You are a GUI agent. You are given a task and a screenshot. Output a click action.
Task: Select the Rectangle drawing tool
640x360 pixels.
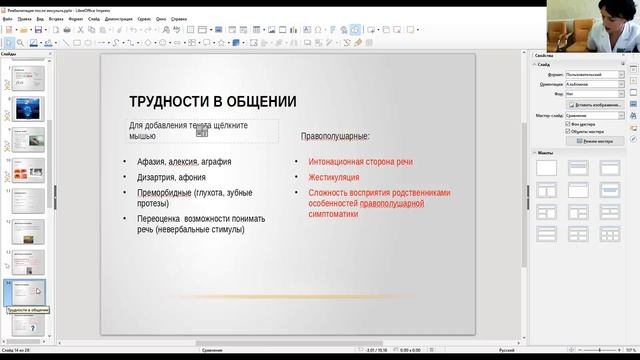pos(77,43)
